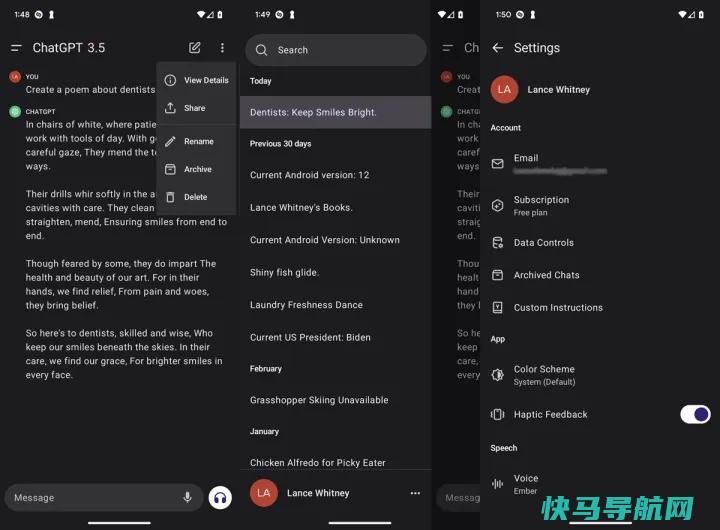
Task: Click the Custom Instructions icon
Action: pyautogui.click(x=498, y=308)
